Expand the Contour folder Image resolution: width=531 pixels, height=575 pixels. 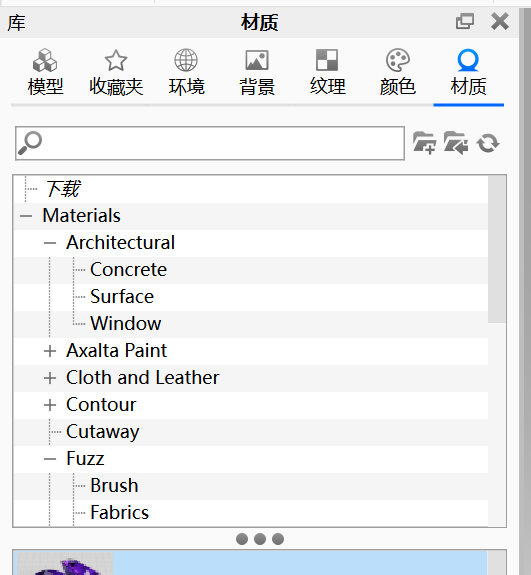pyautogui.click(x=50, y=405)
